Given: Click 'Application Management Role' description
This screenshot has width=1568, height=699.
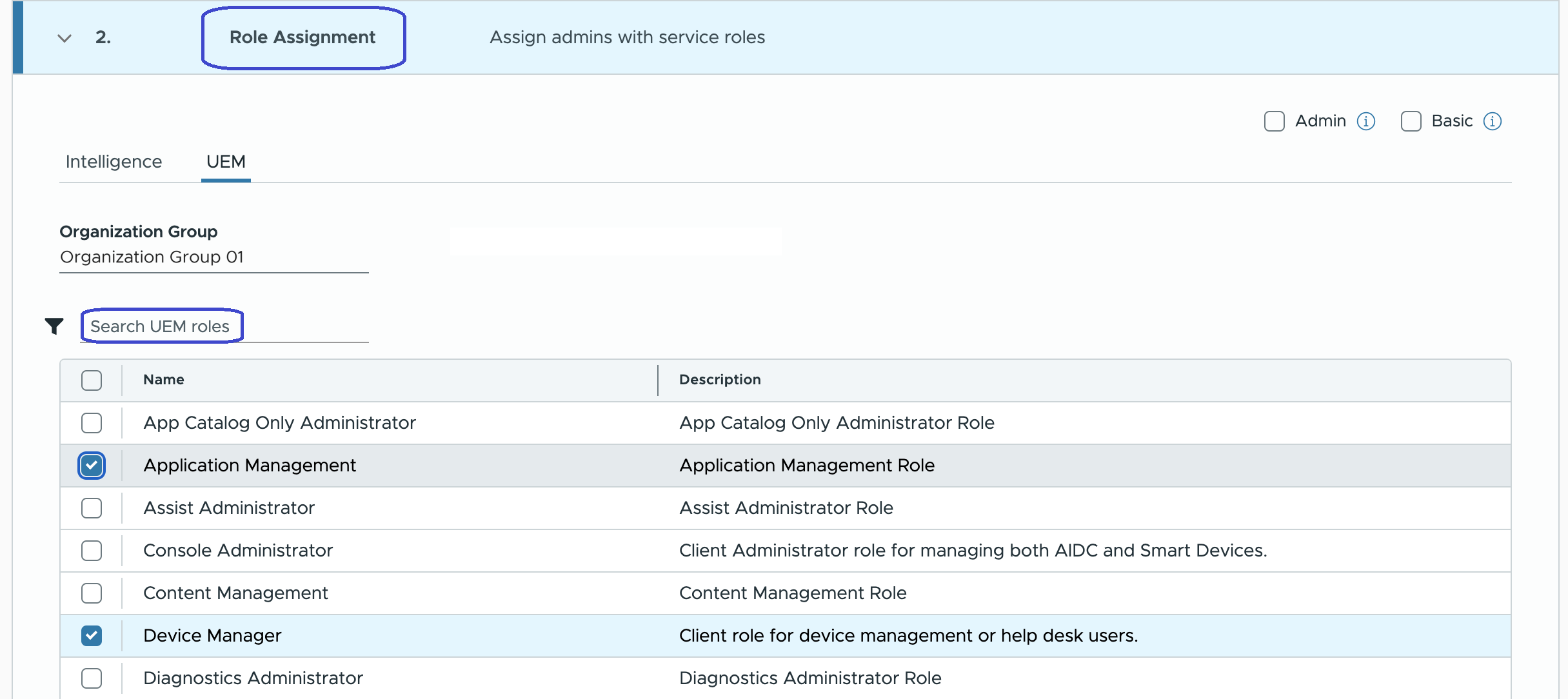Looking at the screenshot, I should tap(807, 466).
